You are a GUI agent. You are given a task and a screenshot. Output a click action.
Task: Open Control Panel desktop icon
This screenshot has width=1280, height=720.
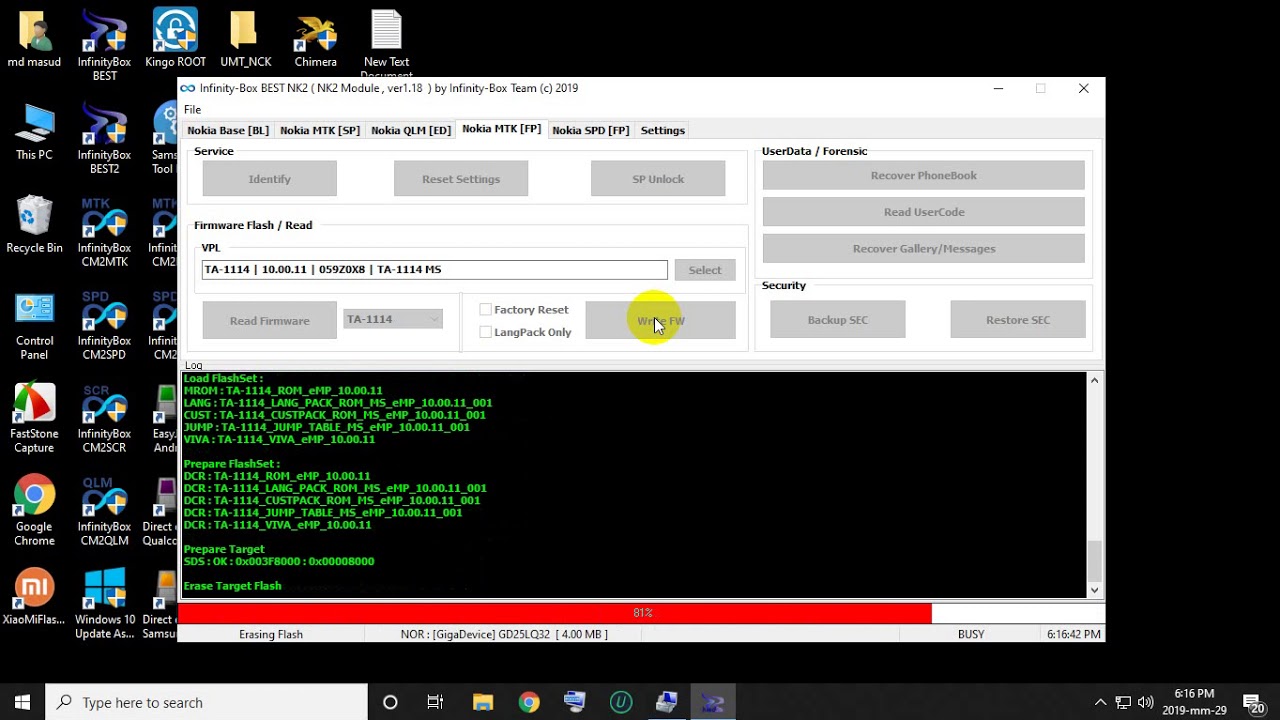tap(34, 324)
